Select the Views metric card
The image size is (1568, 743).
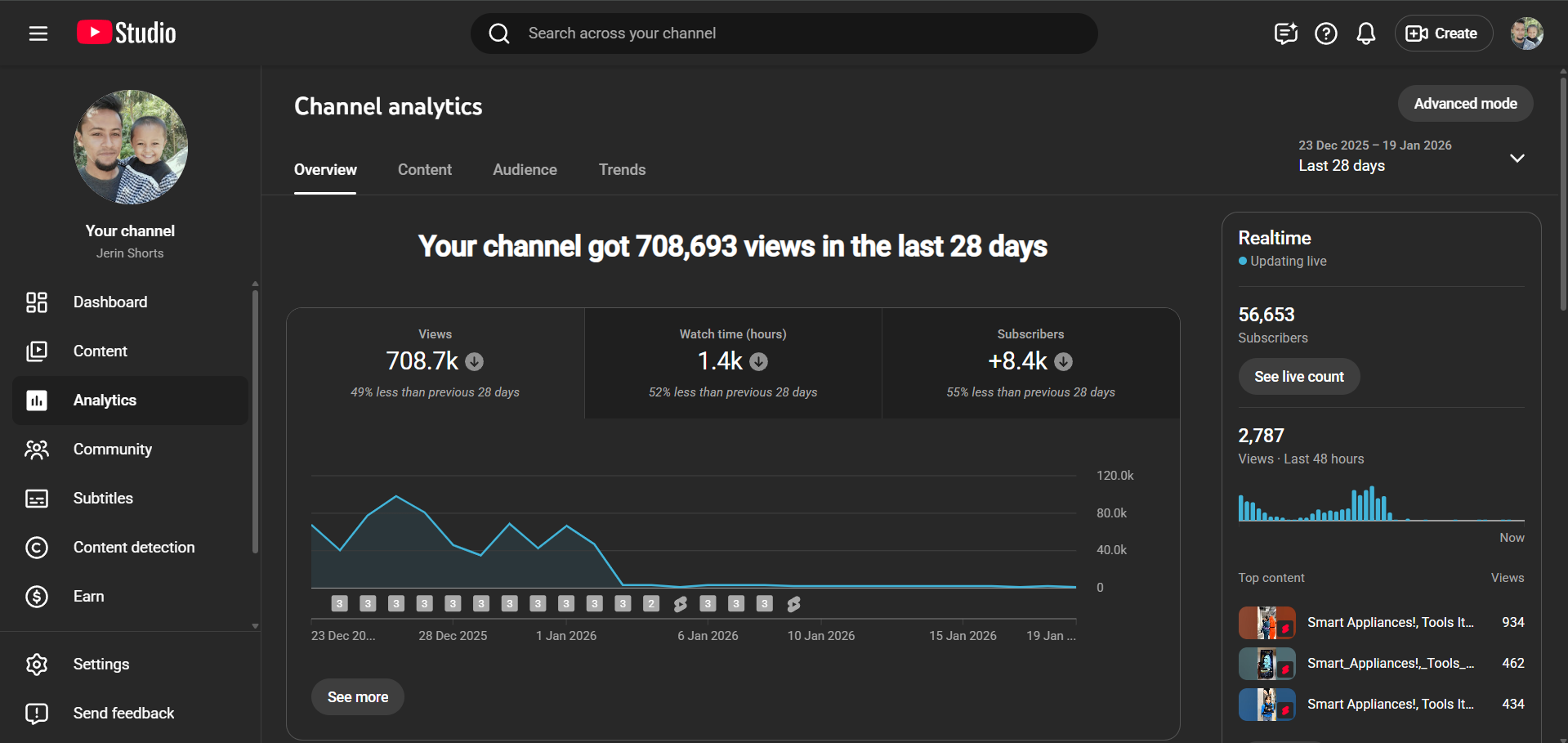pos(435,364)
